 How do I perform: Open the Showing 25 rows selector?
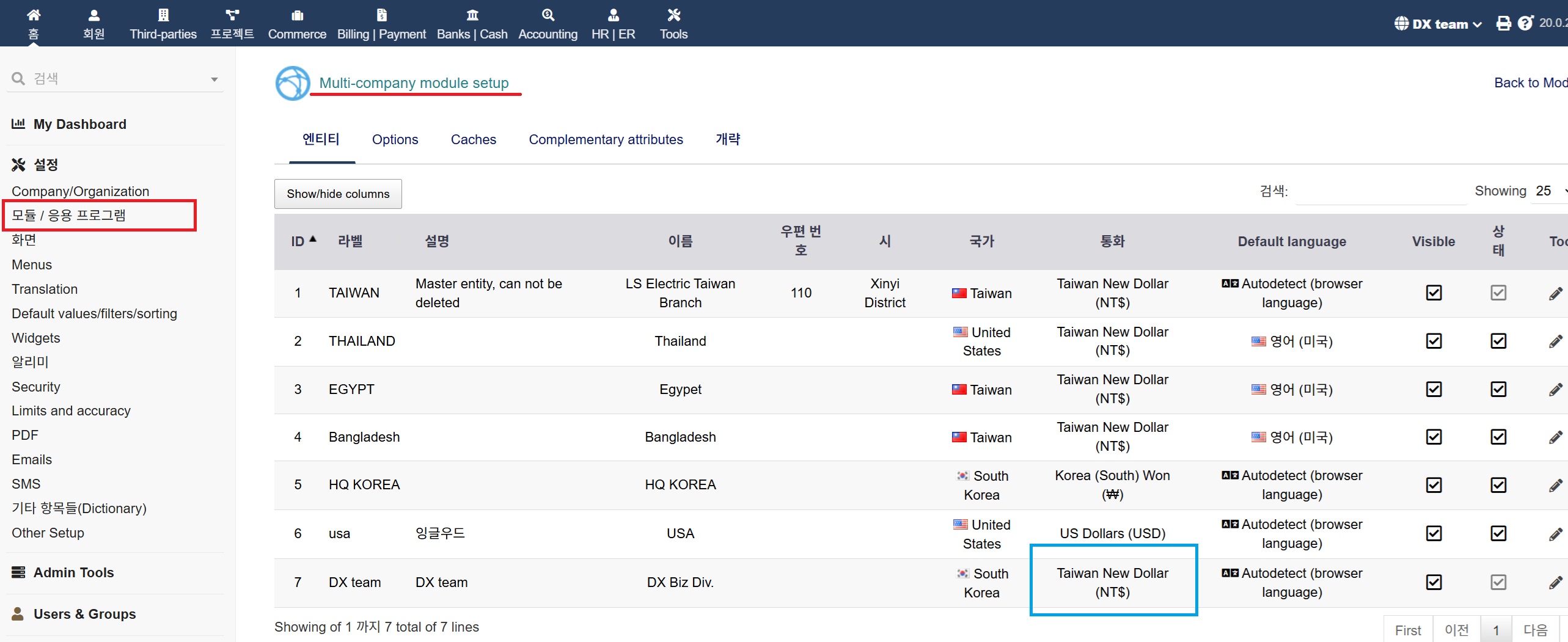[x=1550, y=191]
